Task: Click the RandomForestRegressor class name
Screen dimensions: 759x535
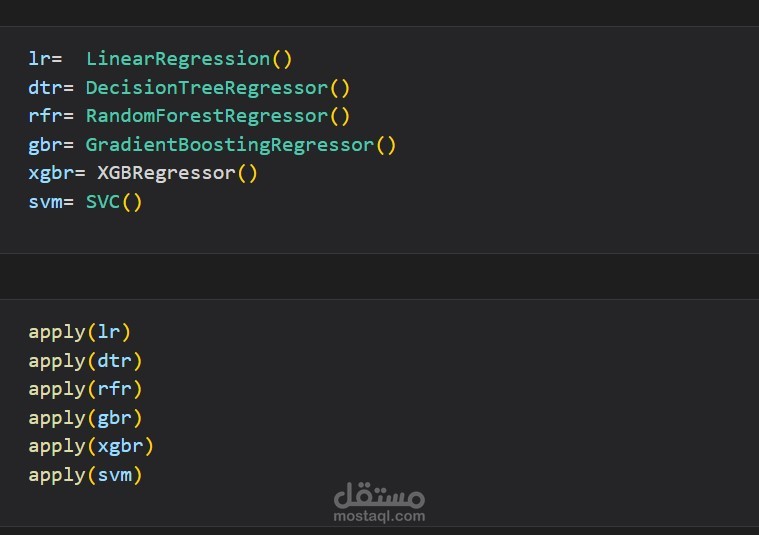Action: (206, 116)
